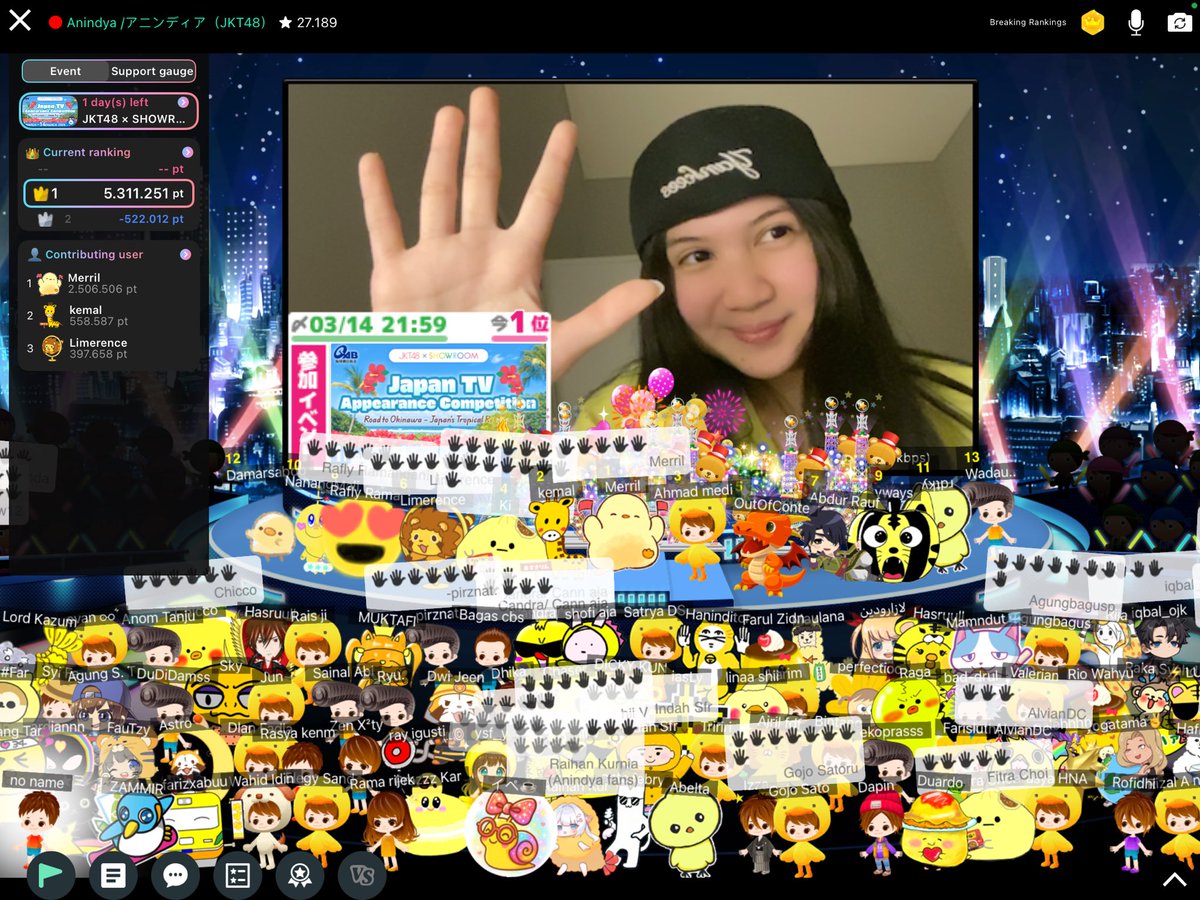Tap the Abdur Rauf name label on stage
The image size is (1200, 900).
[843, 501]
